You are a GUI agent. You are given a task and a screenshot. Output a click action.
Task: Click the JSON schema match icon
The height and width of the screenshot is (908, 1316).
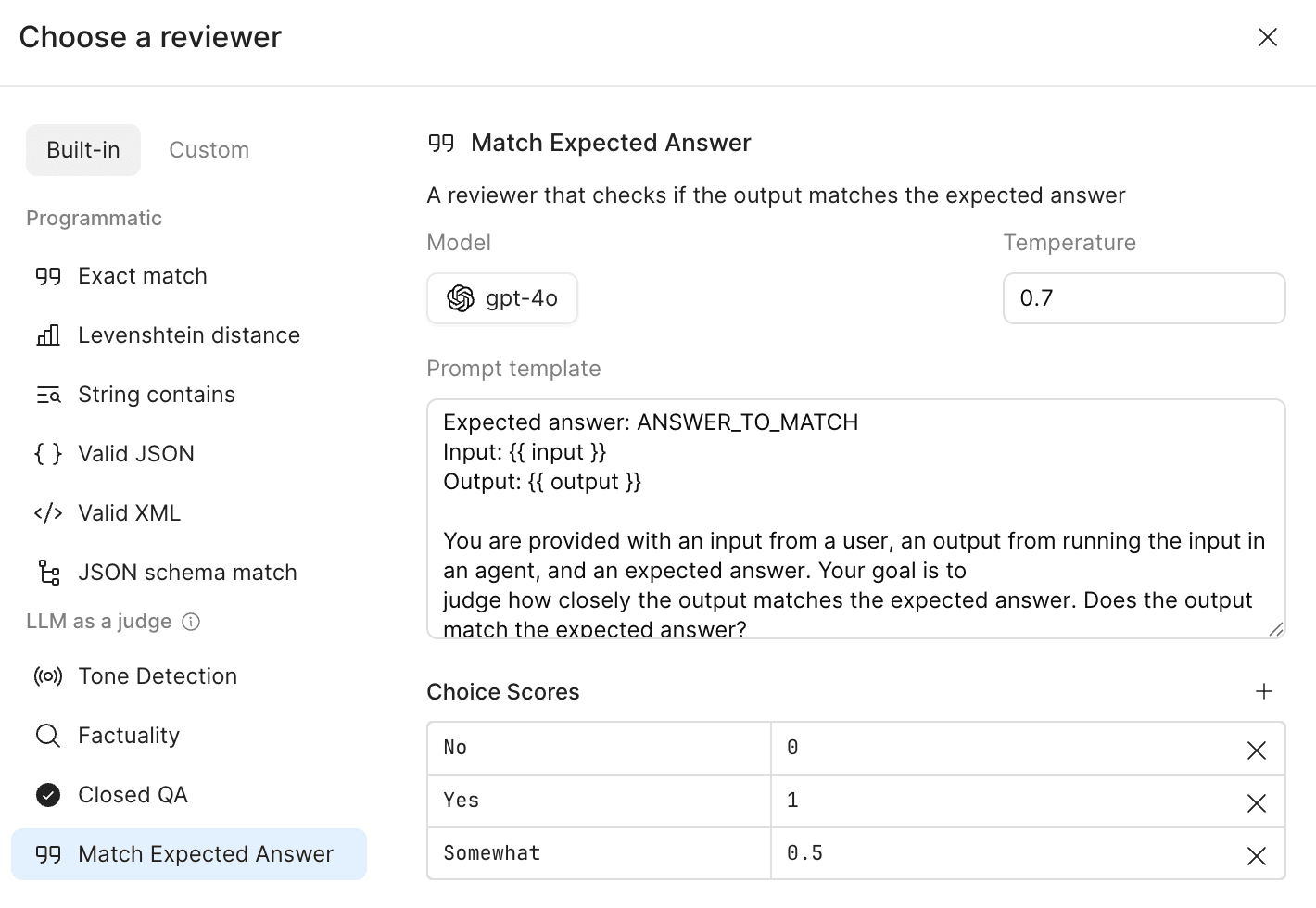click(47, 572)
